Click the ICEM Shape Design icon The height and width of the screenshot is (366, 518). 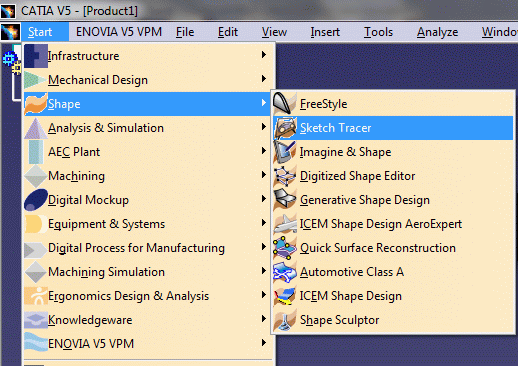click(285, 296)
